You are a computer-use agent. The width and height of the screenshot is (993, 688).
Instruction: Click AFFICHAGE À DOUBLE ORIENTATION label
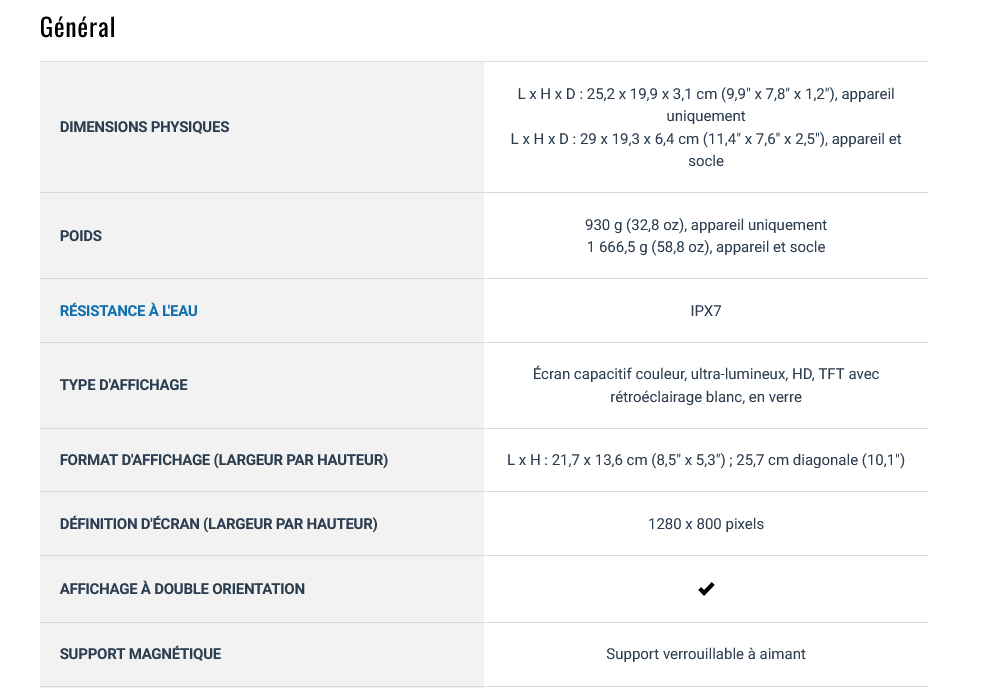click(182, 589)
